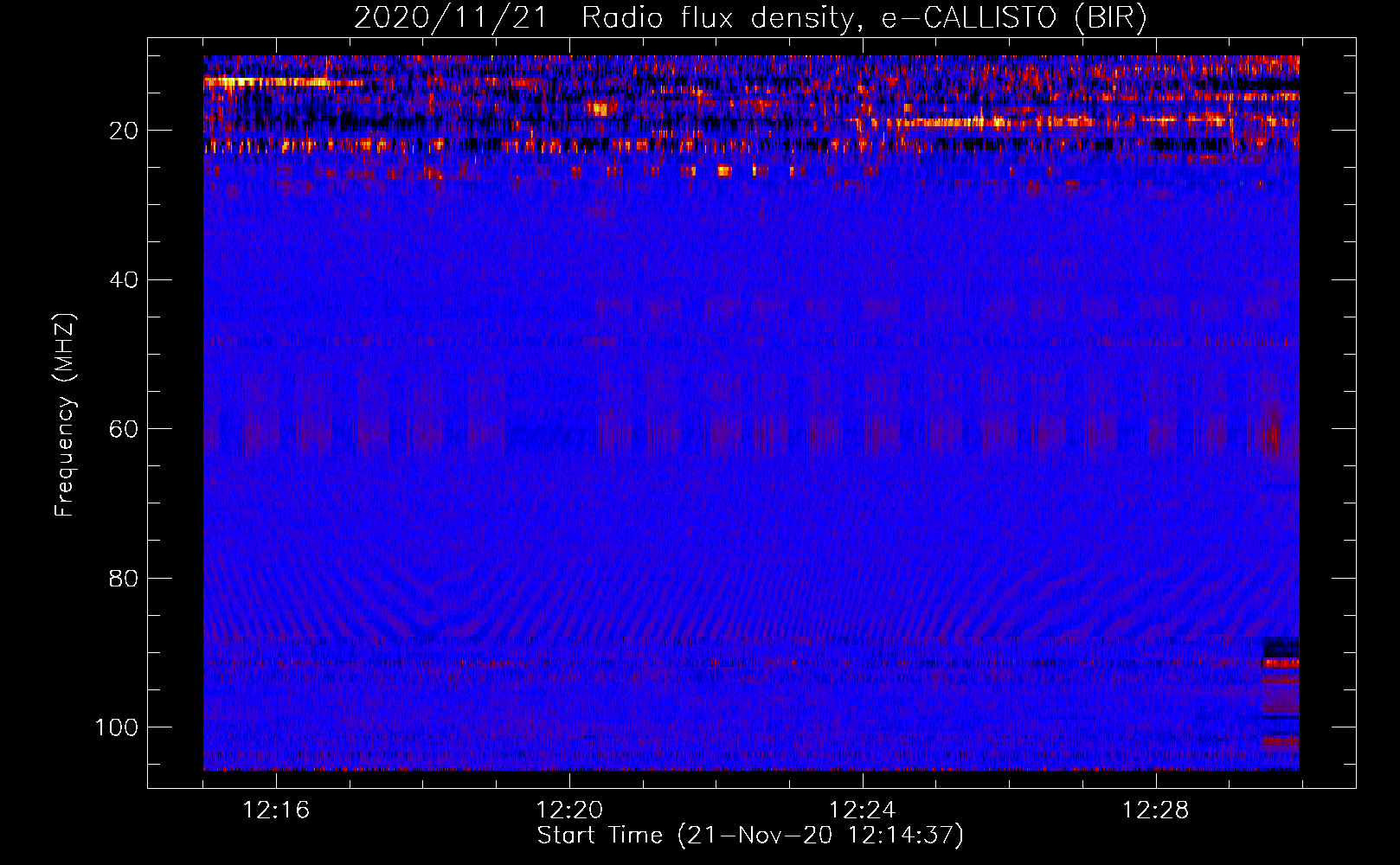Click the plot title "2020/11/21 Radio flux density, e-CALLISTO (BIR)"
This screenshot has width=1400, height=865.
[x=750, y=18]
